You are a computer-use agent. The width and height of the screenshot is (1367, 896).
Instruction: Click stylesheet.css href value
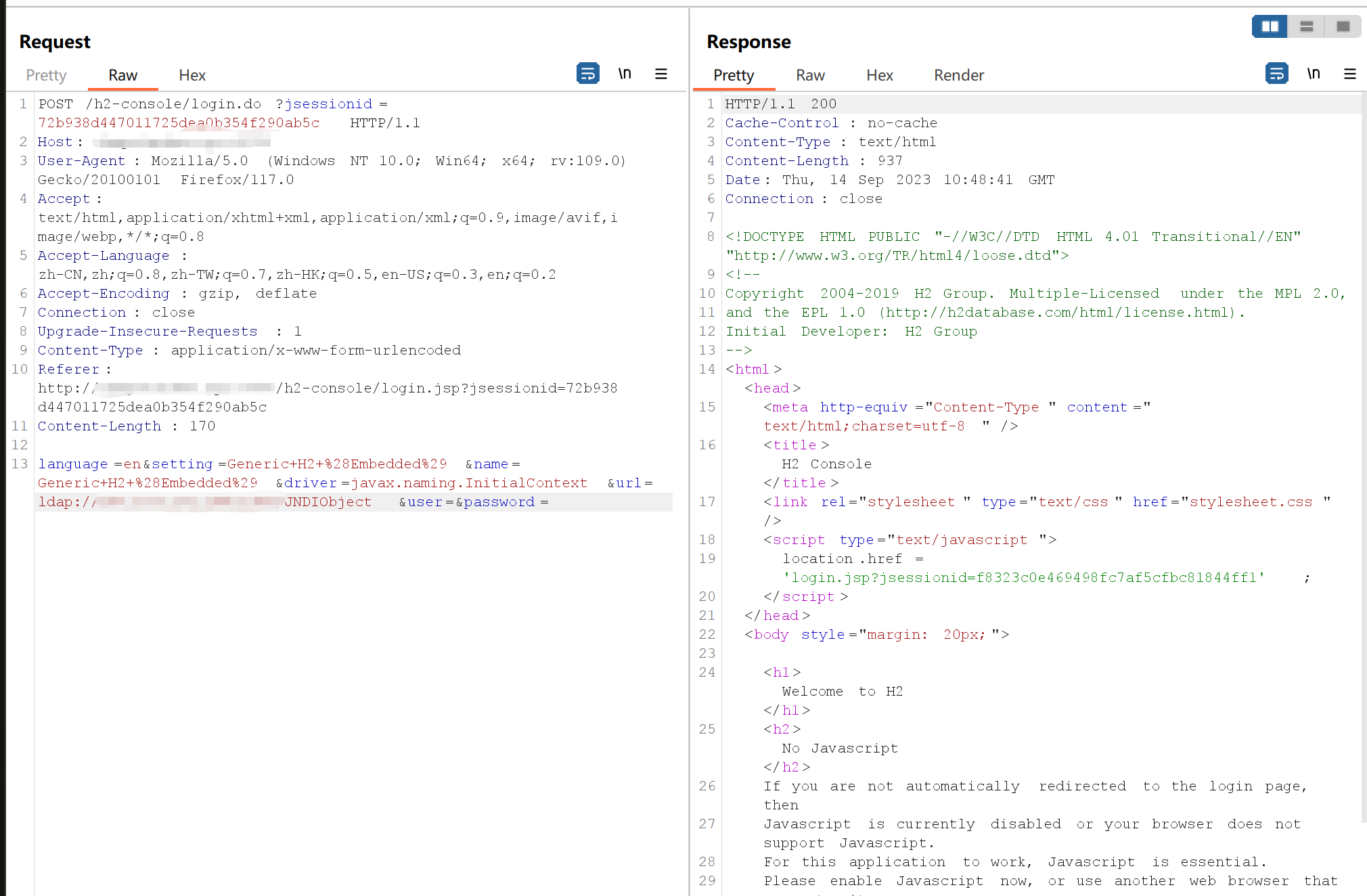1251,501
